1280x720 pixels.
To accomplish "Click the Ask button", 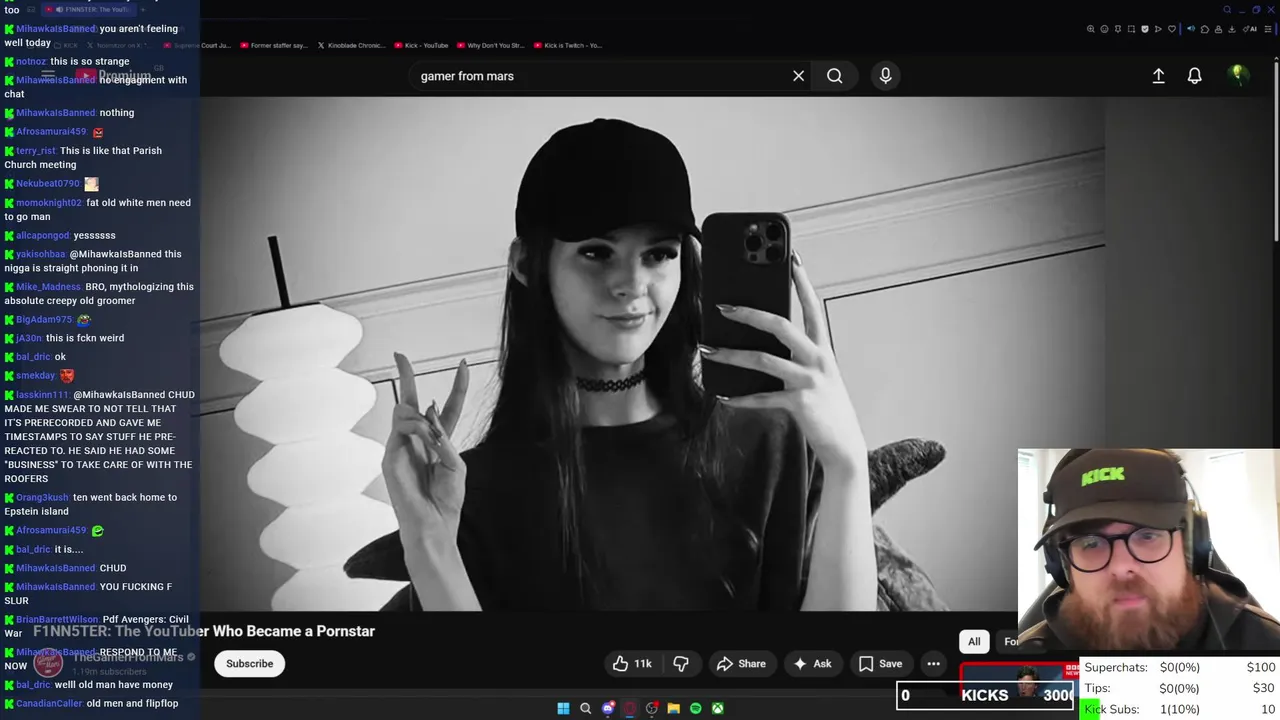I will pos(812,664).
